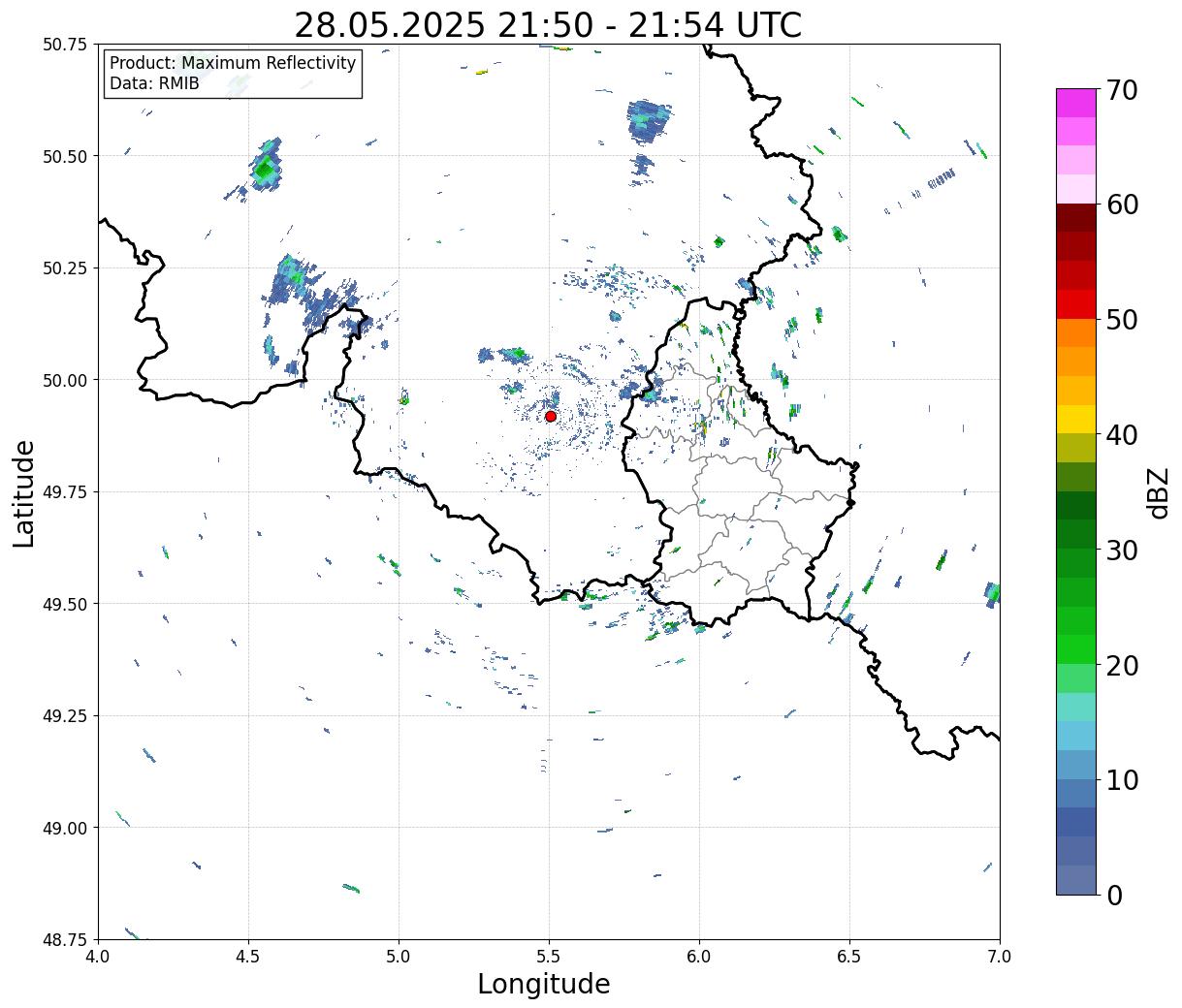Click the colorbar tick label '50'

pyautogui.click(x=1121, y=320)
